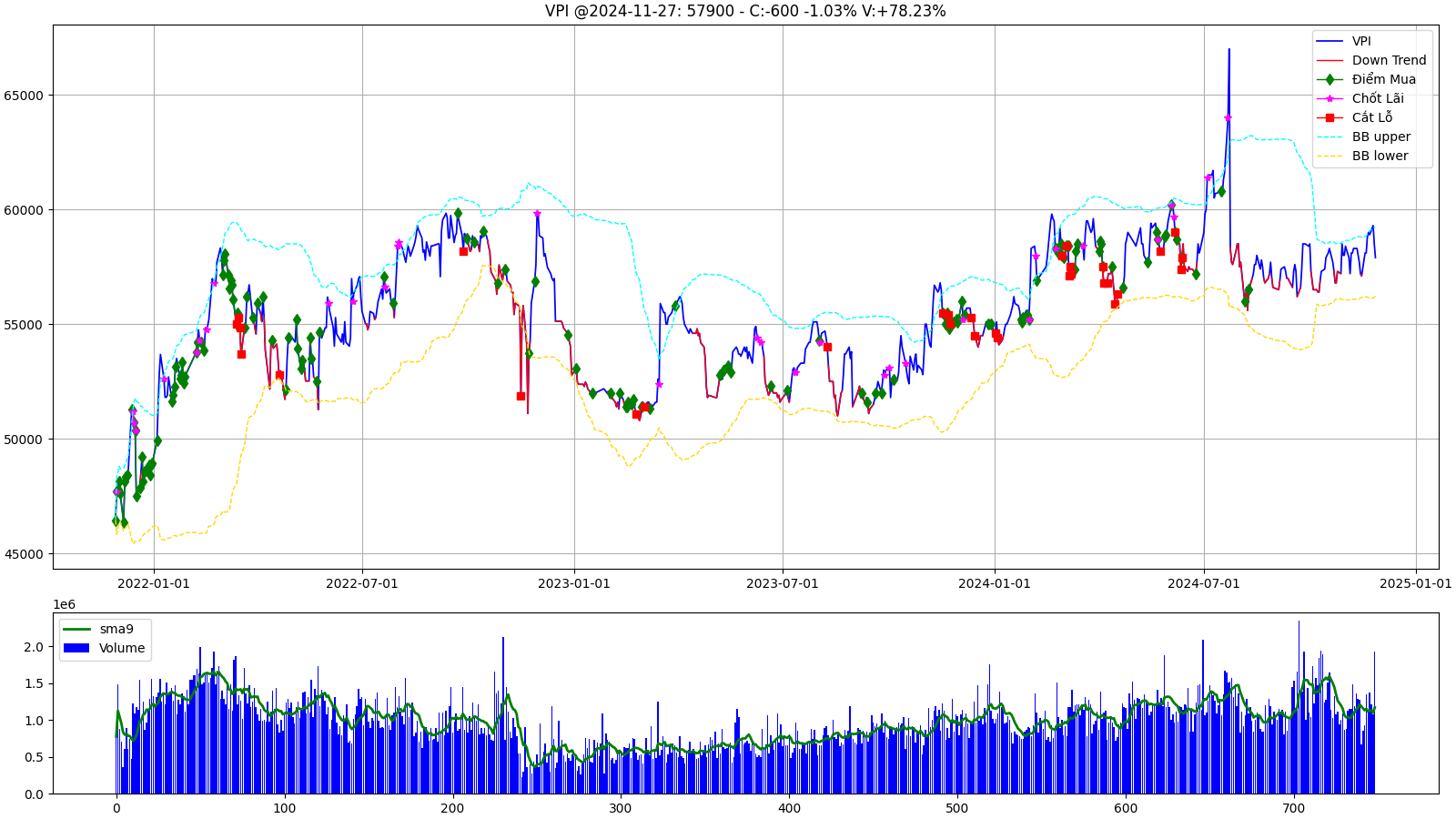Click the 45000 price axis tick label
The image size is (1456, 819).
click(x=25, y=554)
